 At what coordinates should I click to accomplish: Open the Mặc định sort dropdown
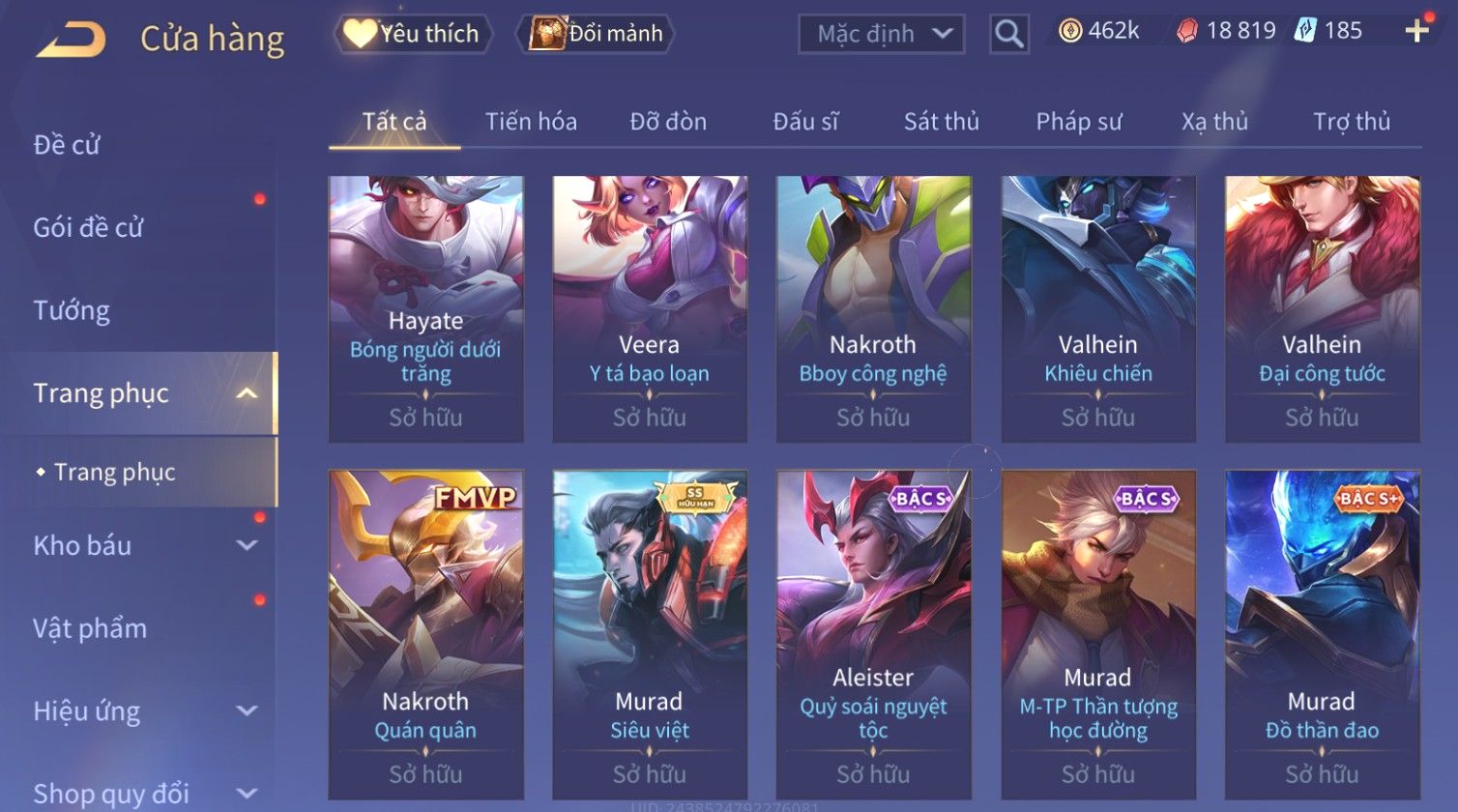click(x=881, y=34)
